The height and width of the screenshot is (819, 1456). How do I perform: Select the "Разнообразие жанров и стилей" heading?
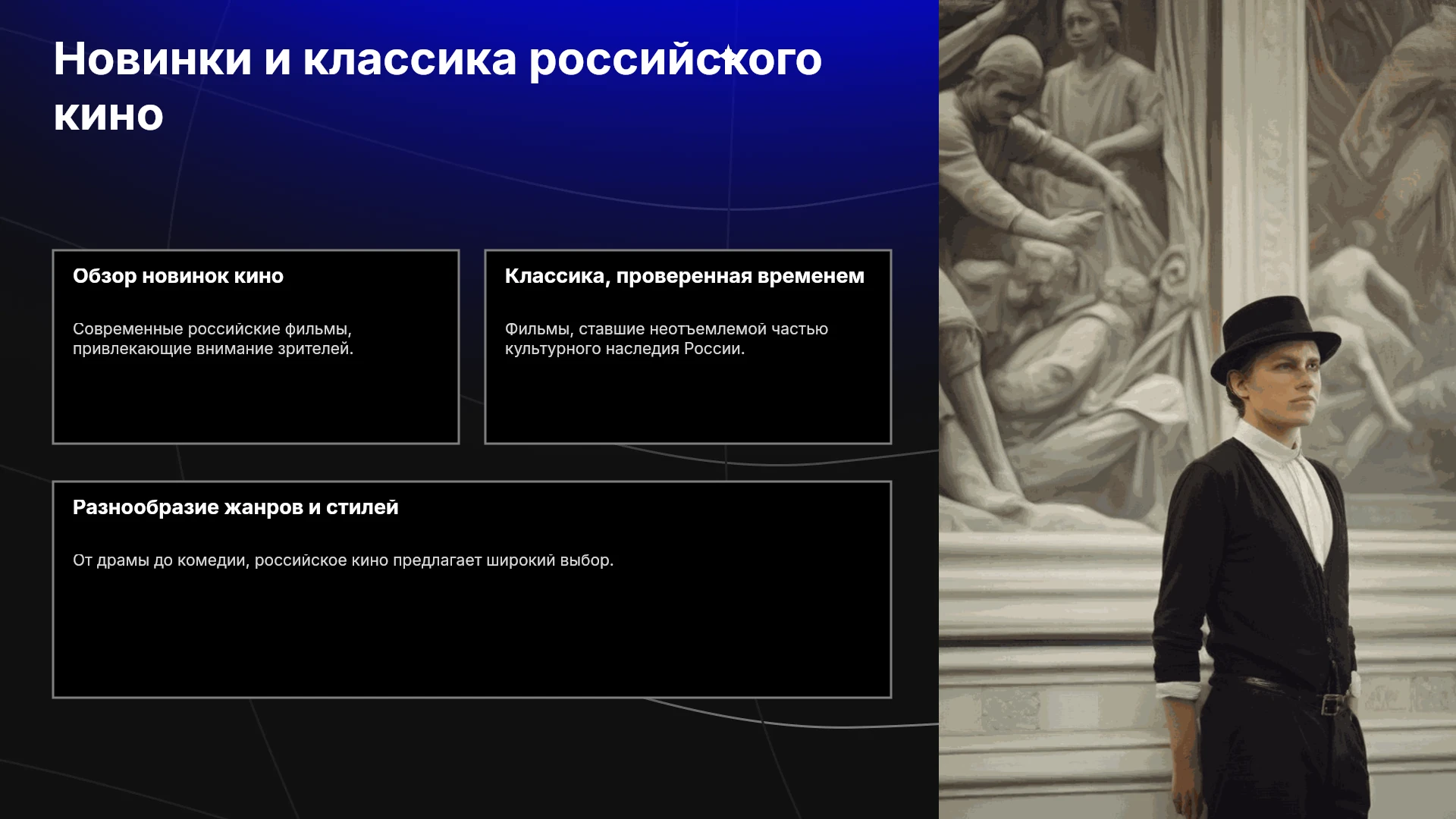pos(236,507)
